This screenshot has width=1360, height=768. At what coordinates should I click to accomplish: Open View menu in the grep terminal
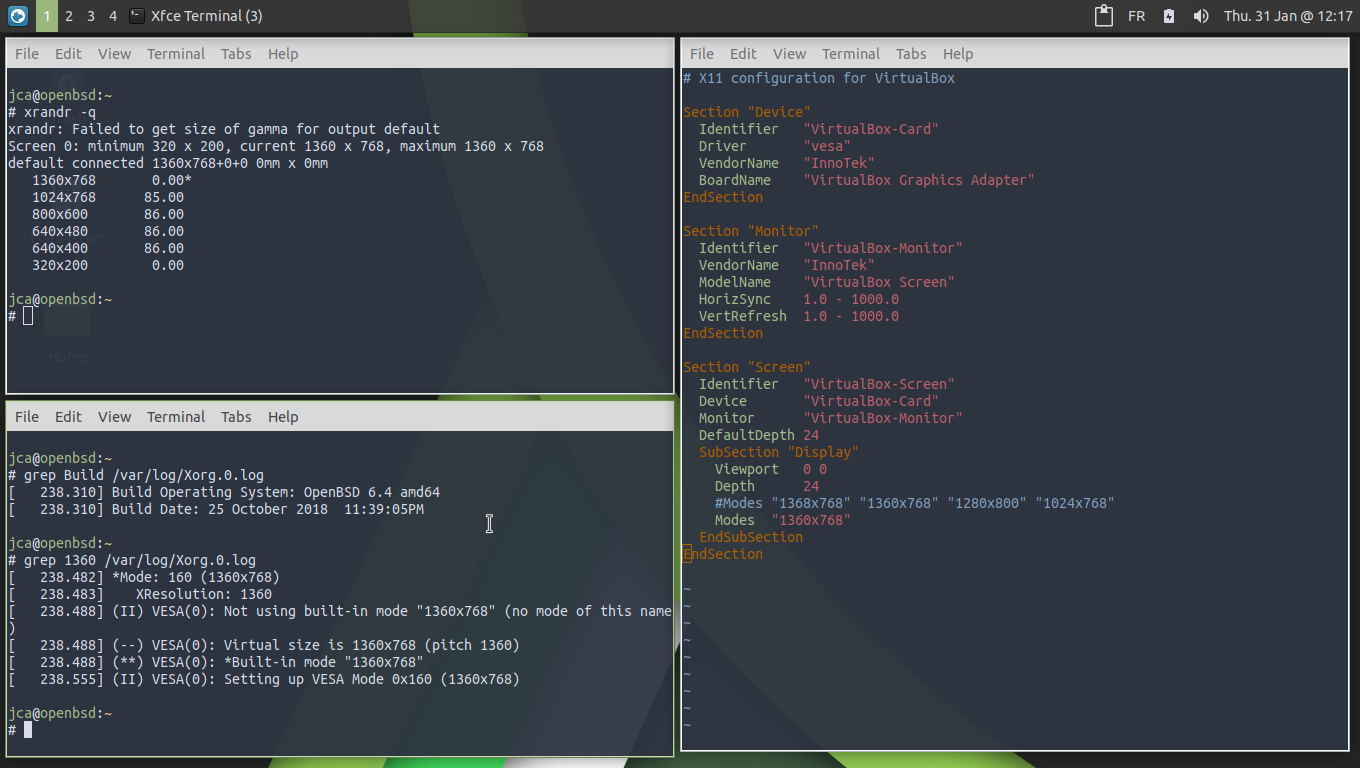click(114, 417)
